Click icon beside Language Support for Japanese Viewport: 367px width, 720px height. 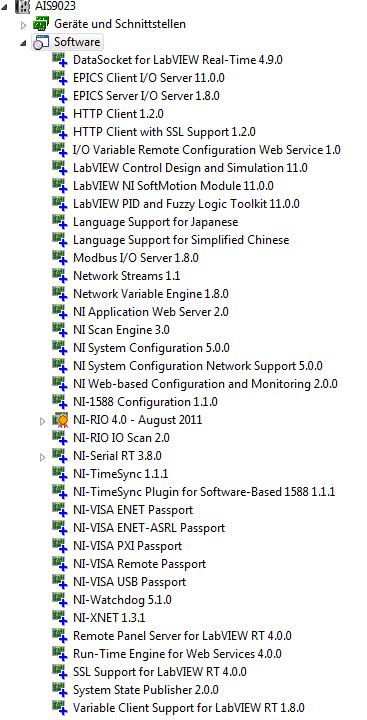tap(60, 222)
